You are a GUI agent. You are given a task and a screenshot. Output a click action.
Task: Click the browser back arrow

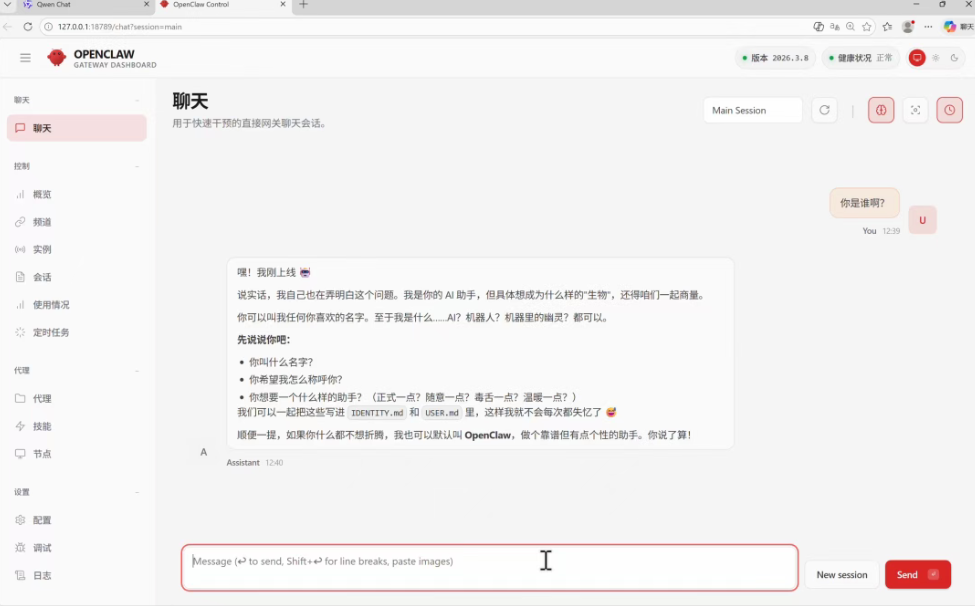point(7,27)
